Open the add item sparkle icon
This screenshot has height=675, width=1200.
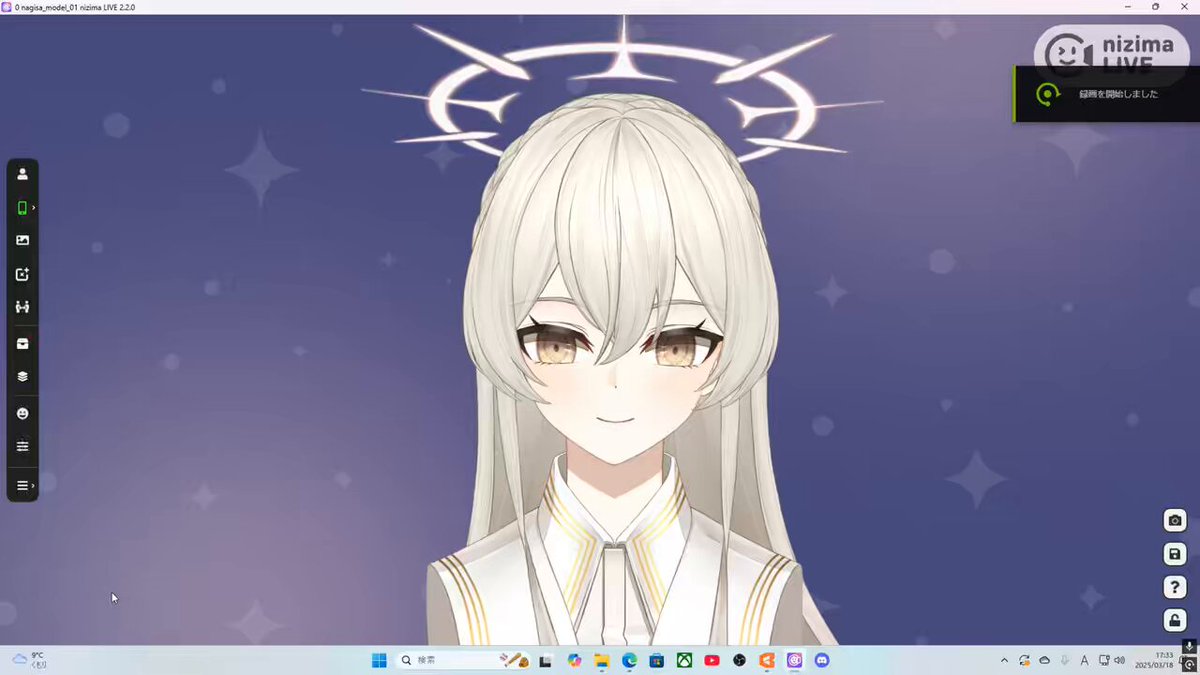(x=22, y=274)
